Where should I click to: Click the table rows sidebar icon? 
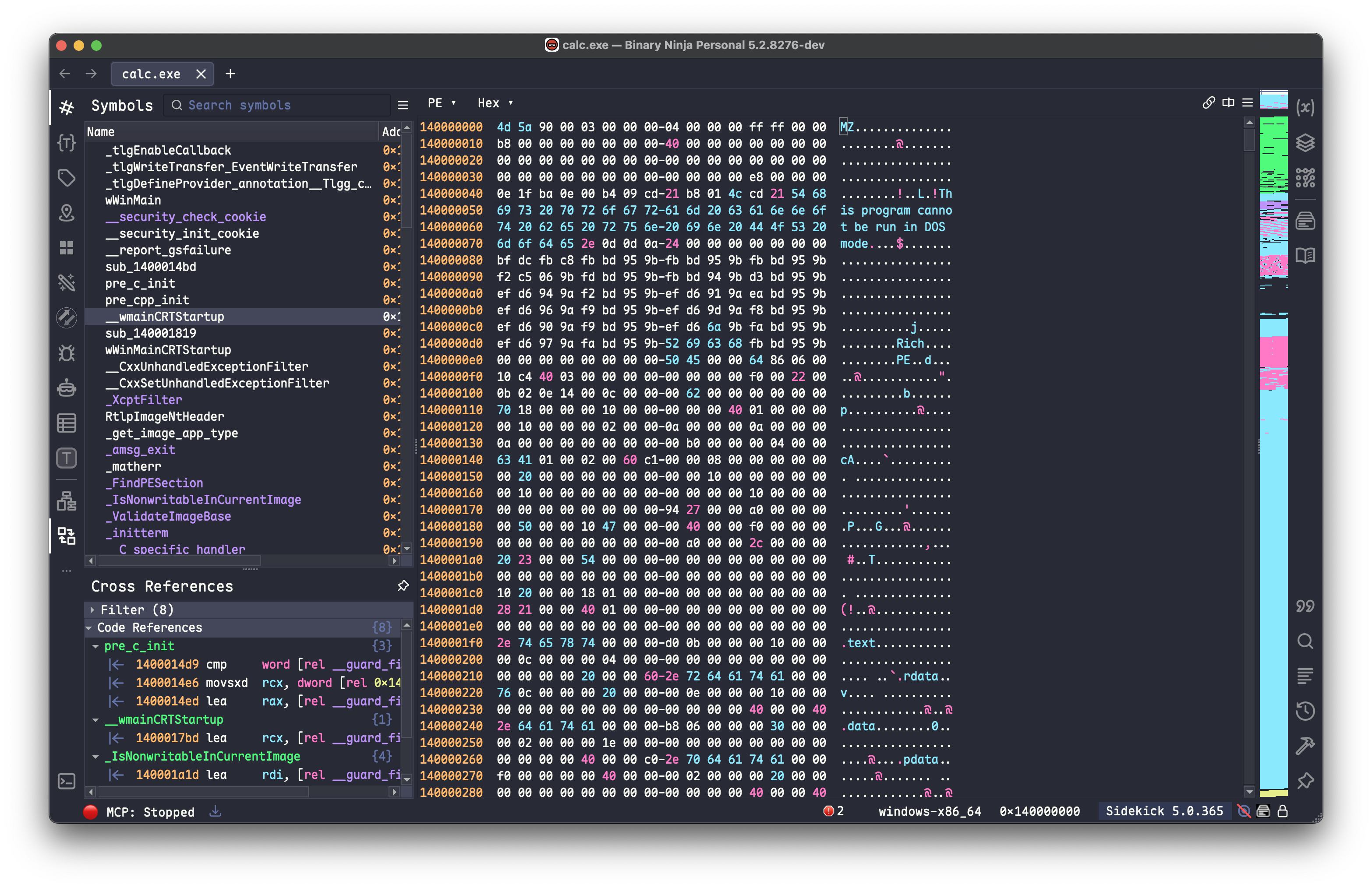pyautogui.click(x=66, y=423)
